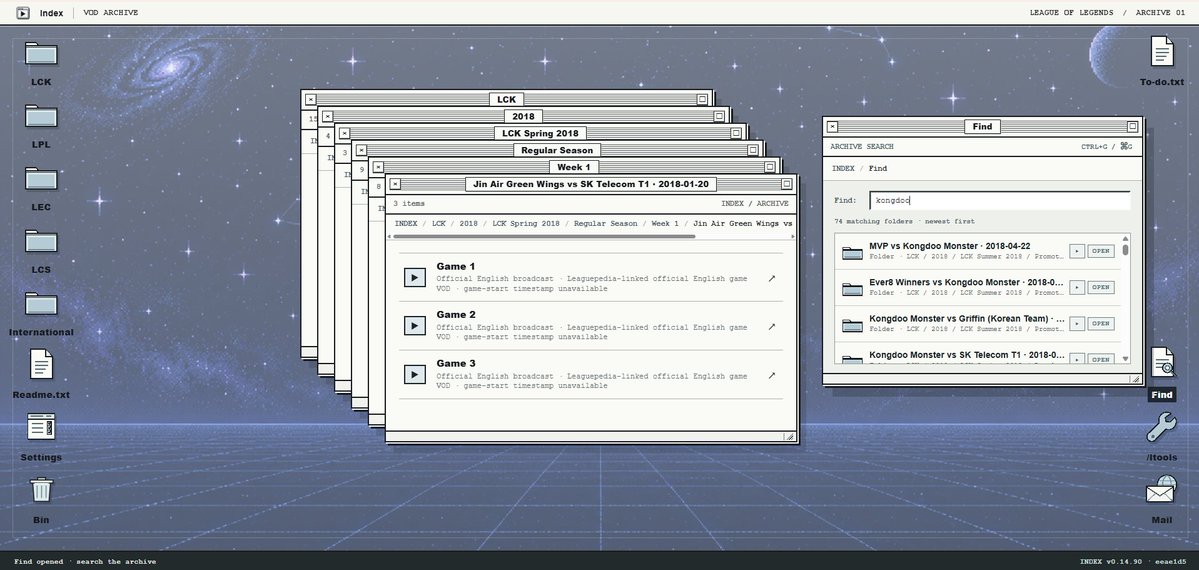Open Game 2 external link arrow

(772, 327)
